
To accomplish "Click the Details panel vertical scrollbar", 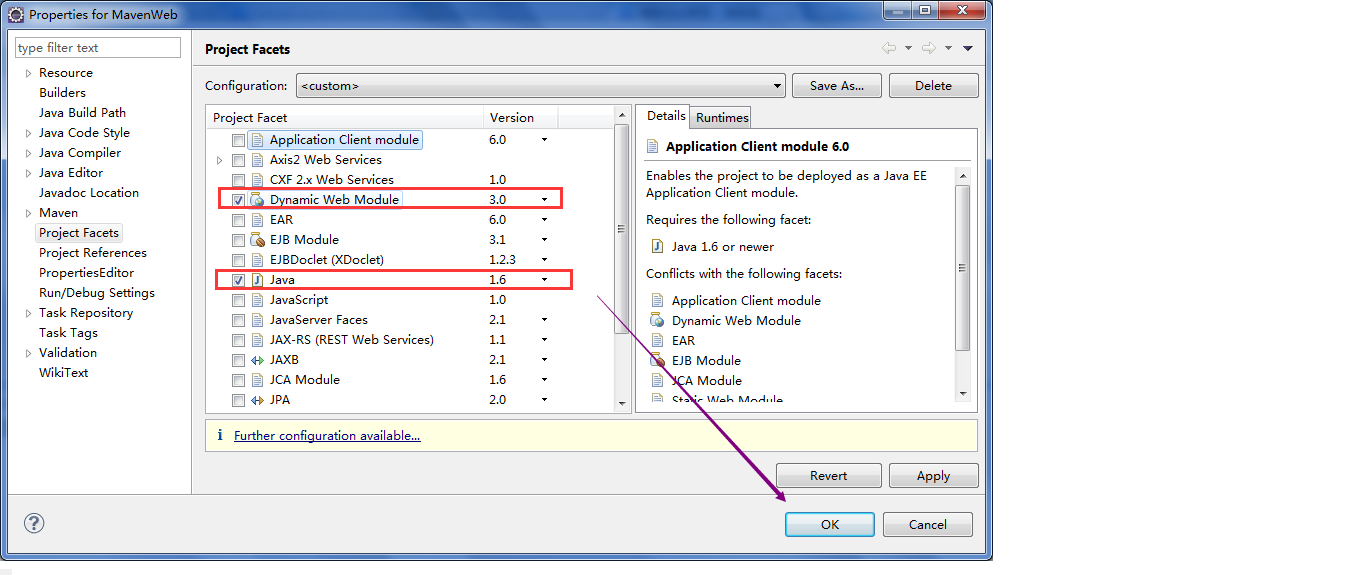I will [962, 267].
